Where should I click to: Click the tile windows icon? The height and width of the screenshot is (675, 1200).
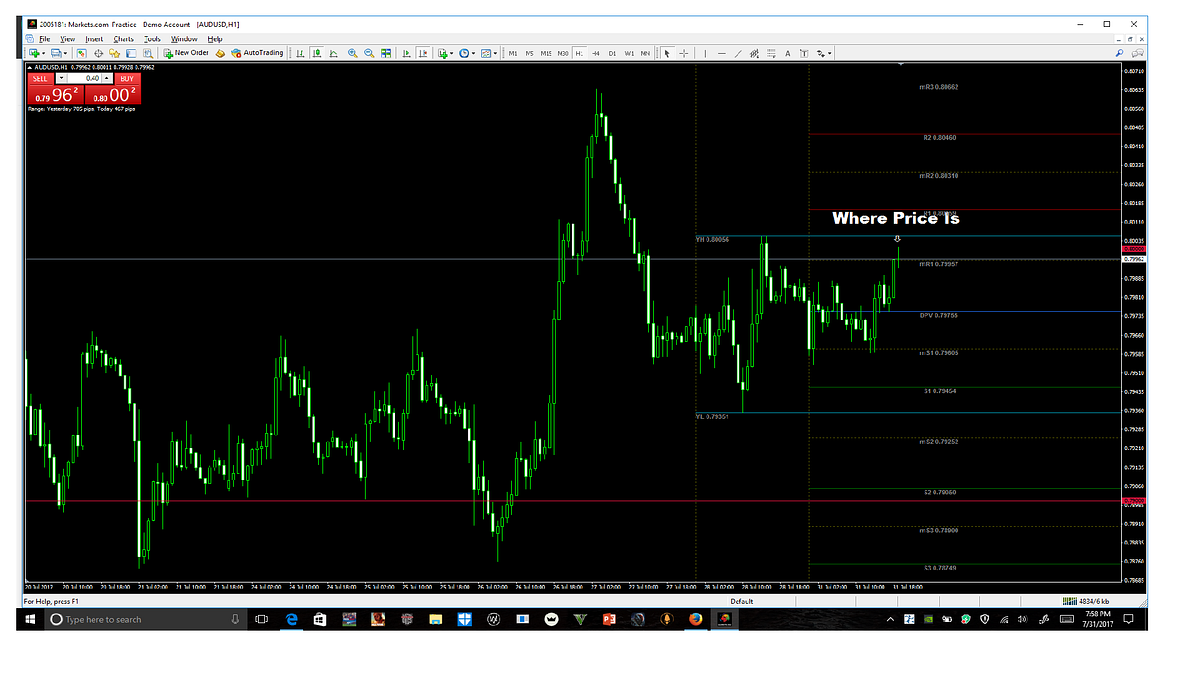coord(386,53)
